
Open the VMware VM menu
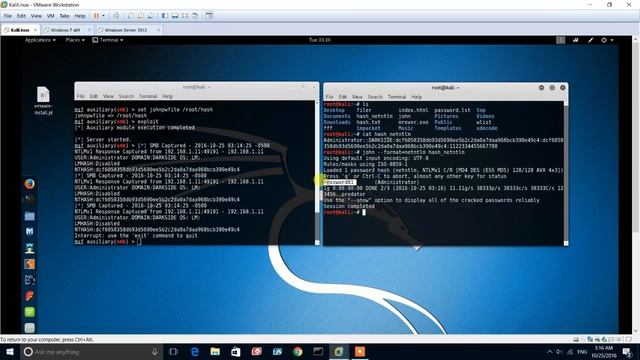(51, 16)
